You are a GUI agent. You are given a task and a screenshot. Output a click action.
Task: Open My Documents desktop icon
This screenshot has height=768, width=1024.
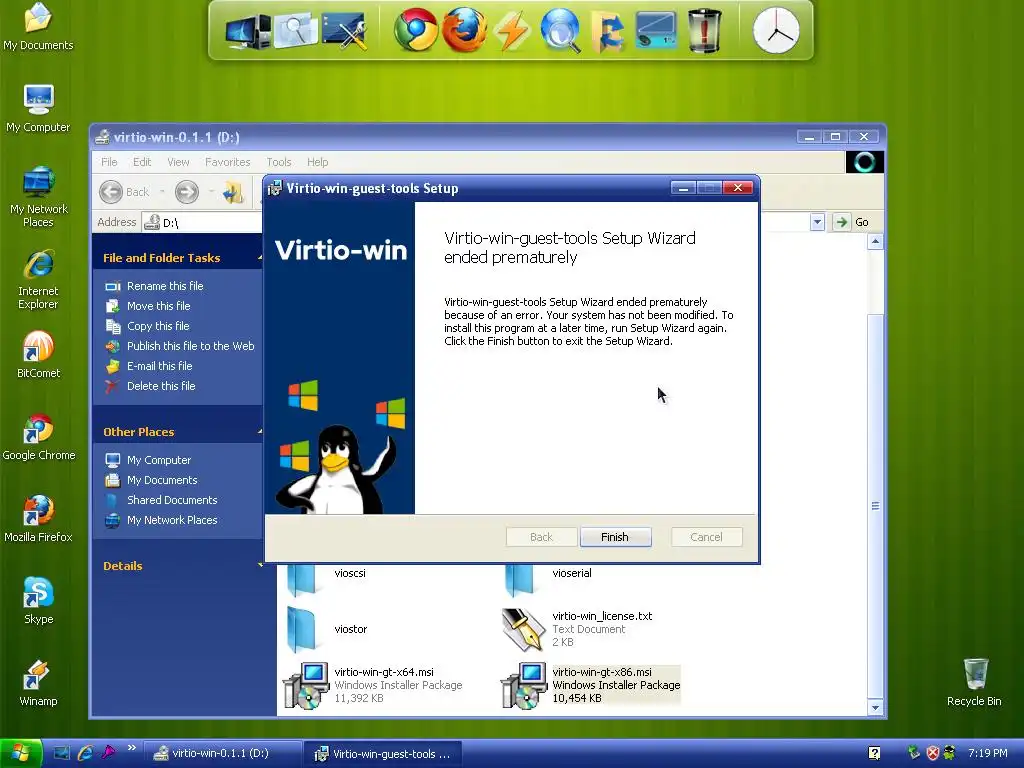pyautogui.click(x=38, y=26)
